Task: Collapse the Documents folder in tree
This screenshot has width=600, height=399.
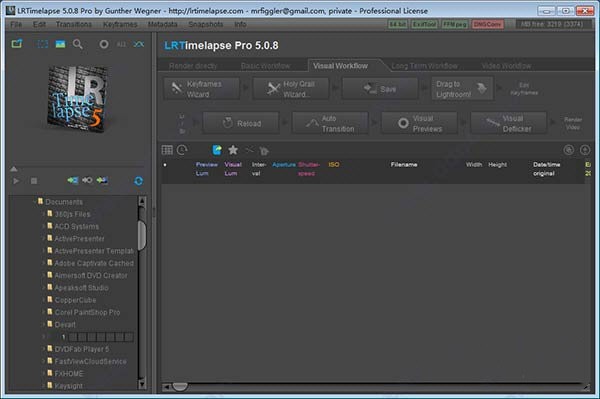Action: [35, 202]
